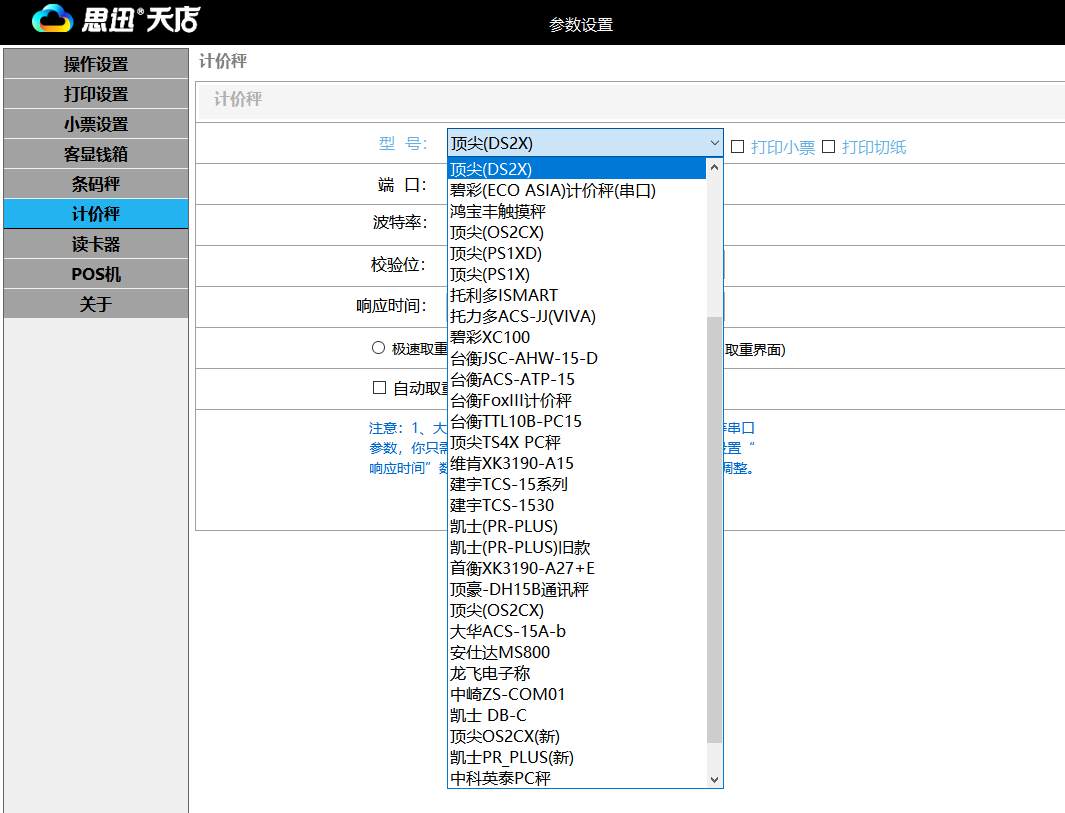Screen dimensions: 1065x813
Task: Collapse the 型号 combo box arrow
Action: point(714,143)
